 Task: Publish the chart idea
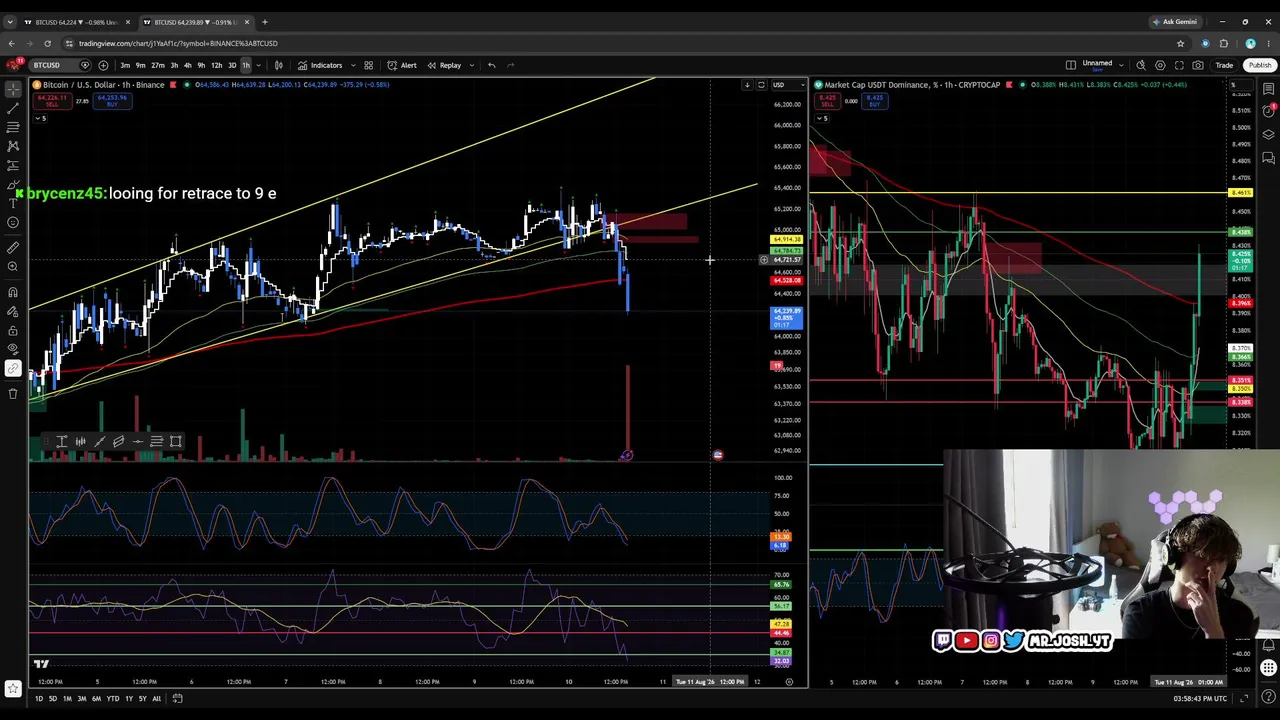1260,65
